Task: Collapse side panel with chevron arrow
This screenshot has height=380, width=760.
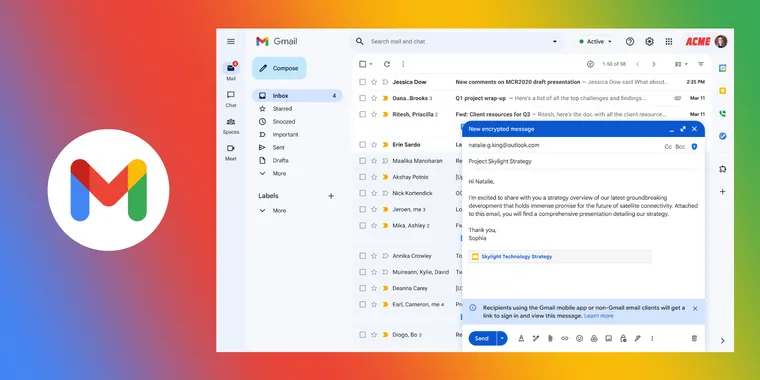Action: 722,341
